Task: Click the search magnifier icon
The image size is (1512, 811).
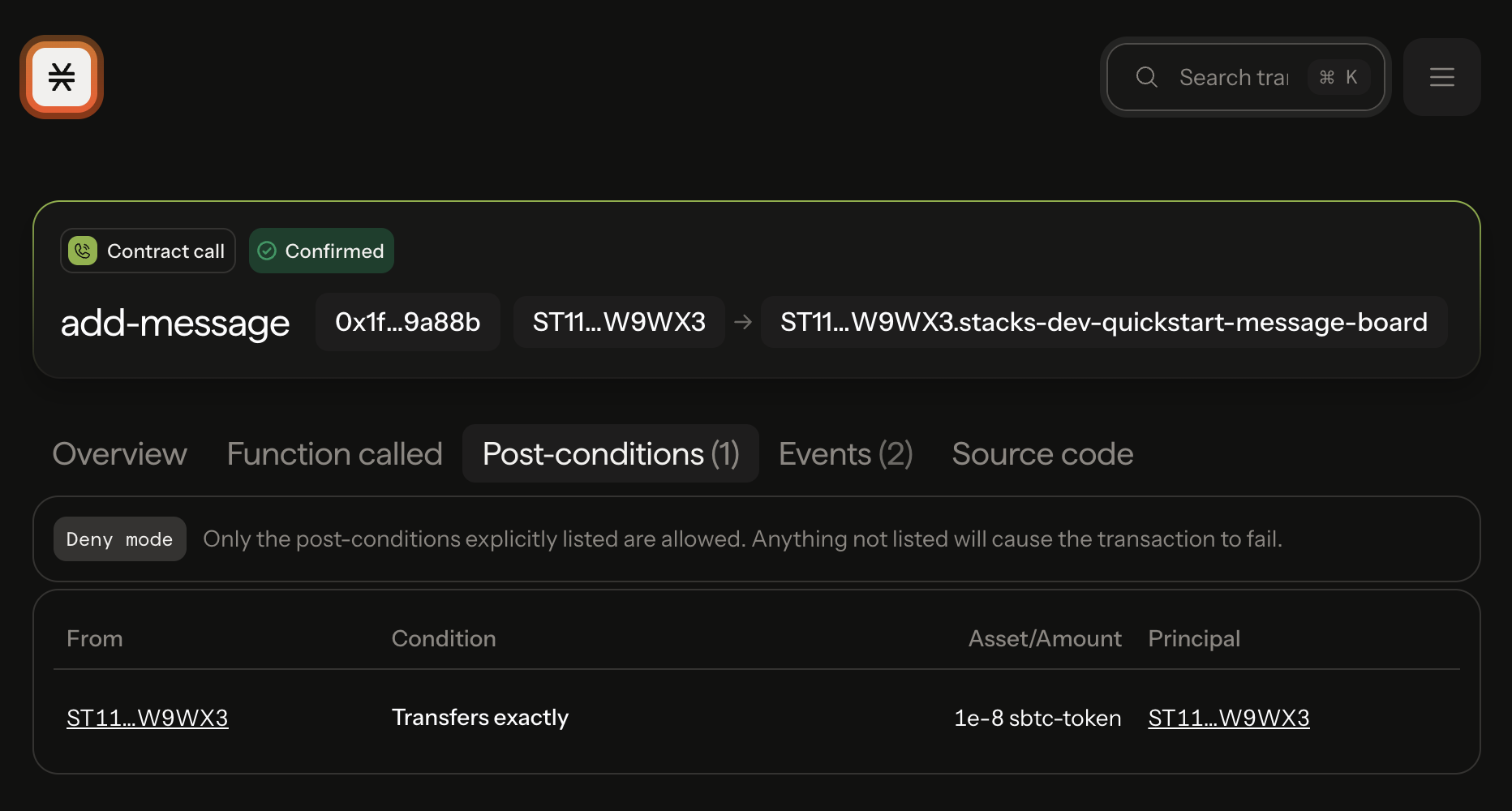Action: tap(1146, 77)
